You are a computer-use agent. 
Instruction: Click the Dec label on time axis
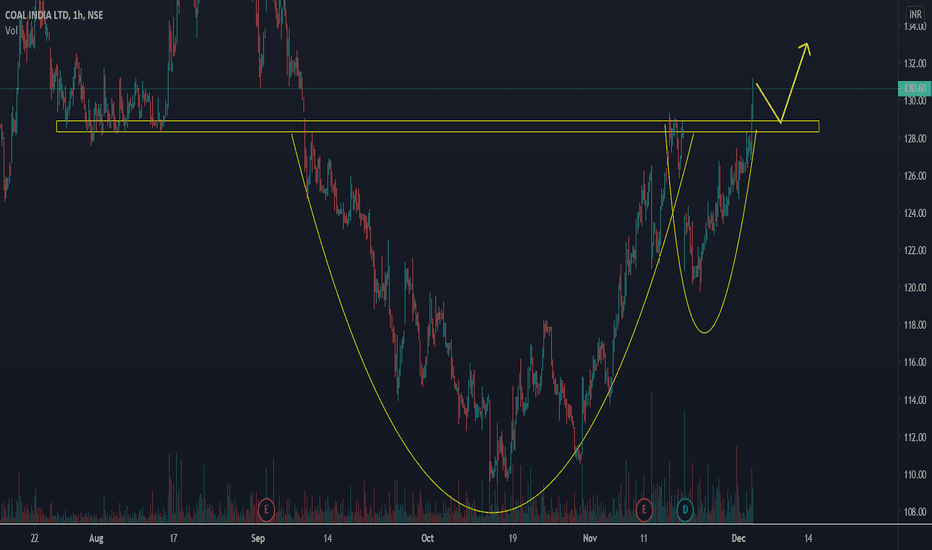pyautogui.click(x=738, y=539)
